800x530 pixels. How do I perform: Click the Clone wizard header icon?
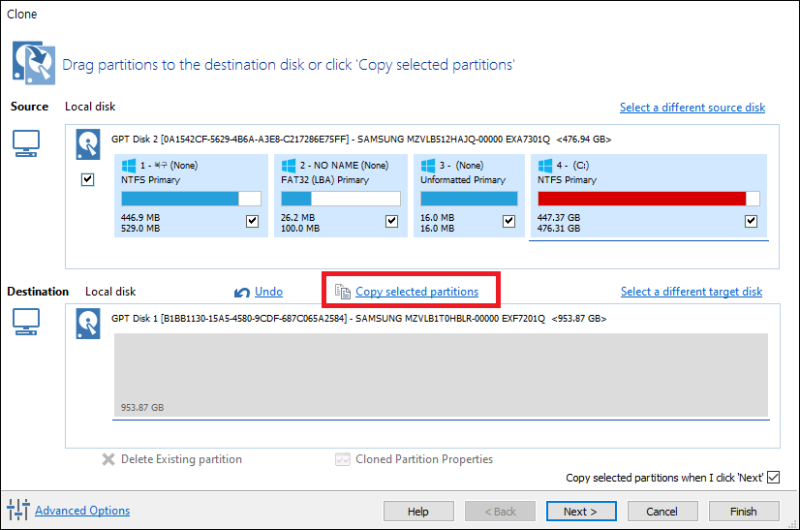tap(34, 63)
